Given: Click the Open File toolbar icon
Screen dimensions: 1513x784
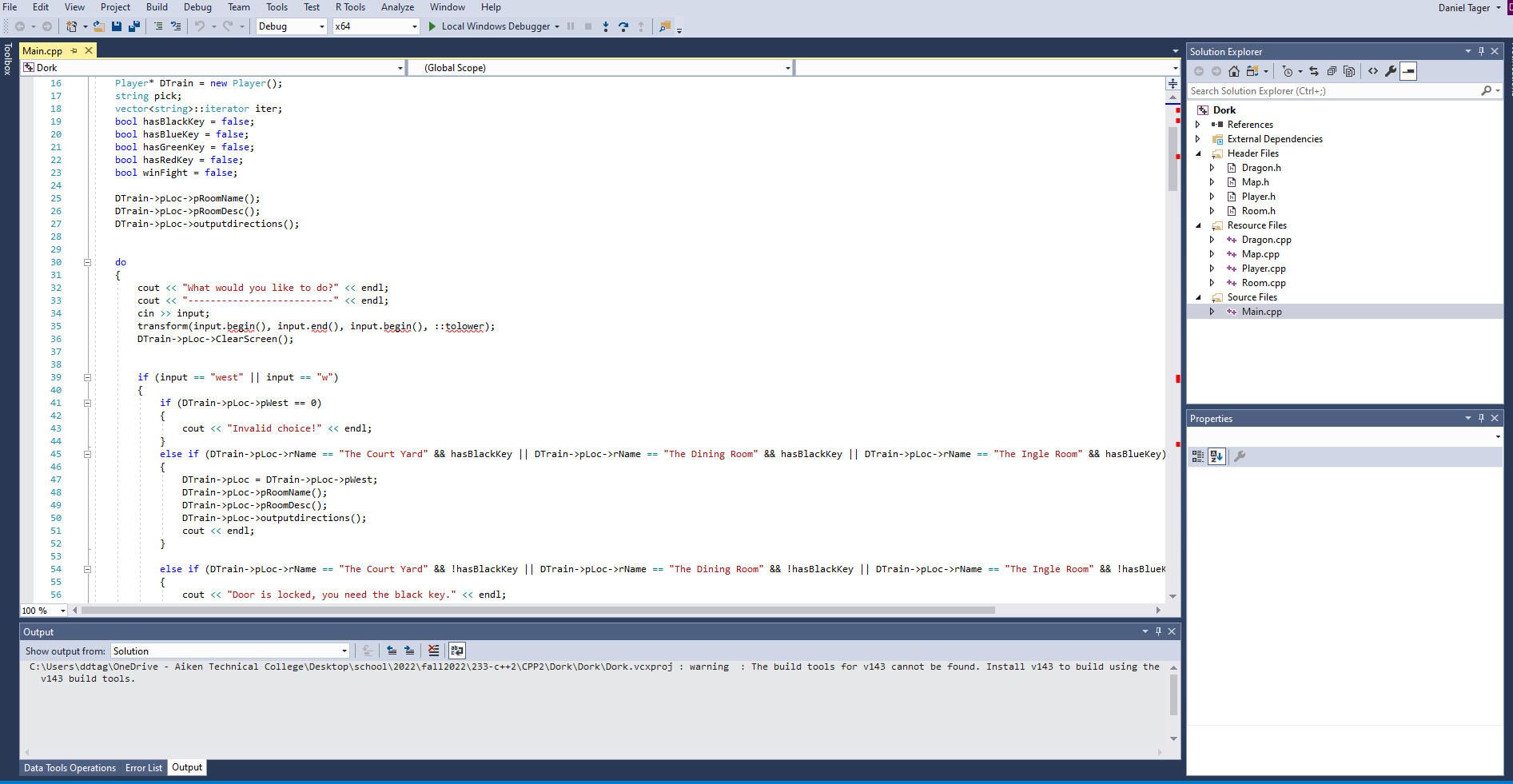Looking at the screenshot, I should [99, 26].
